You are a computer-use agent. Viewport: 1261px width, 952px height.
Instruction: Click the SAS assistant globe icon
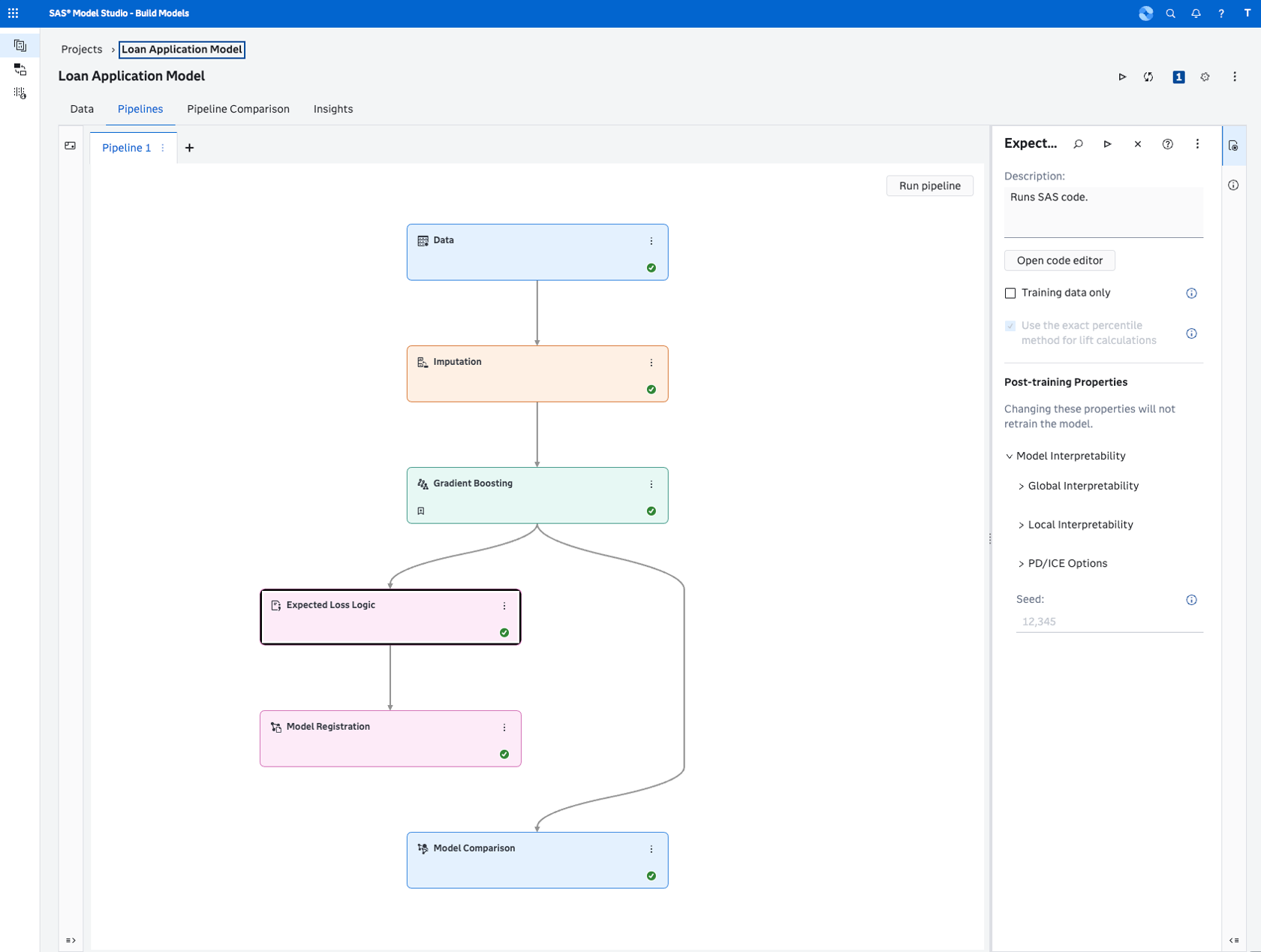click(1145, 14)
